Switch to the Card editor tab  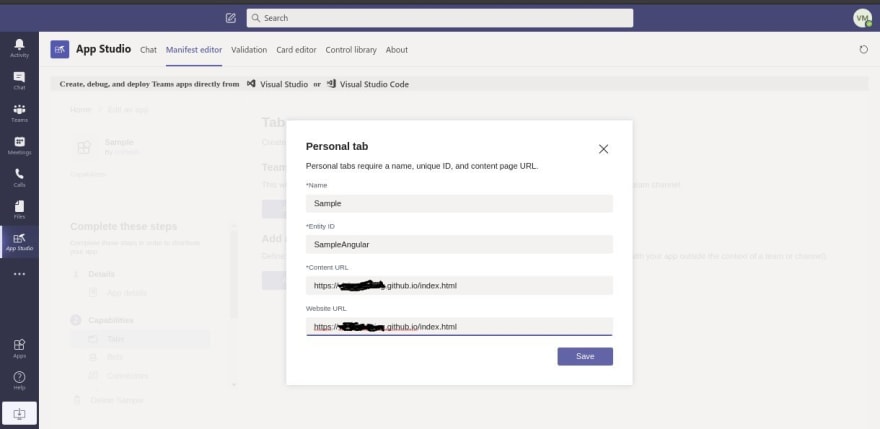click(296, 49)
